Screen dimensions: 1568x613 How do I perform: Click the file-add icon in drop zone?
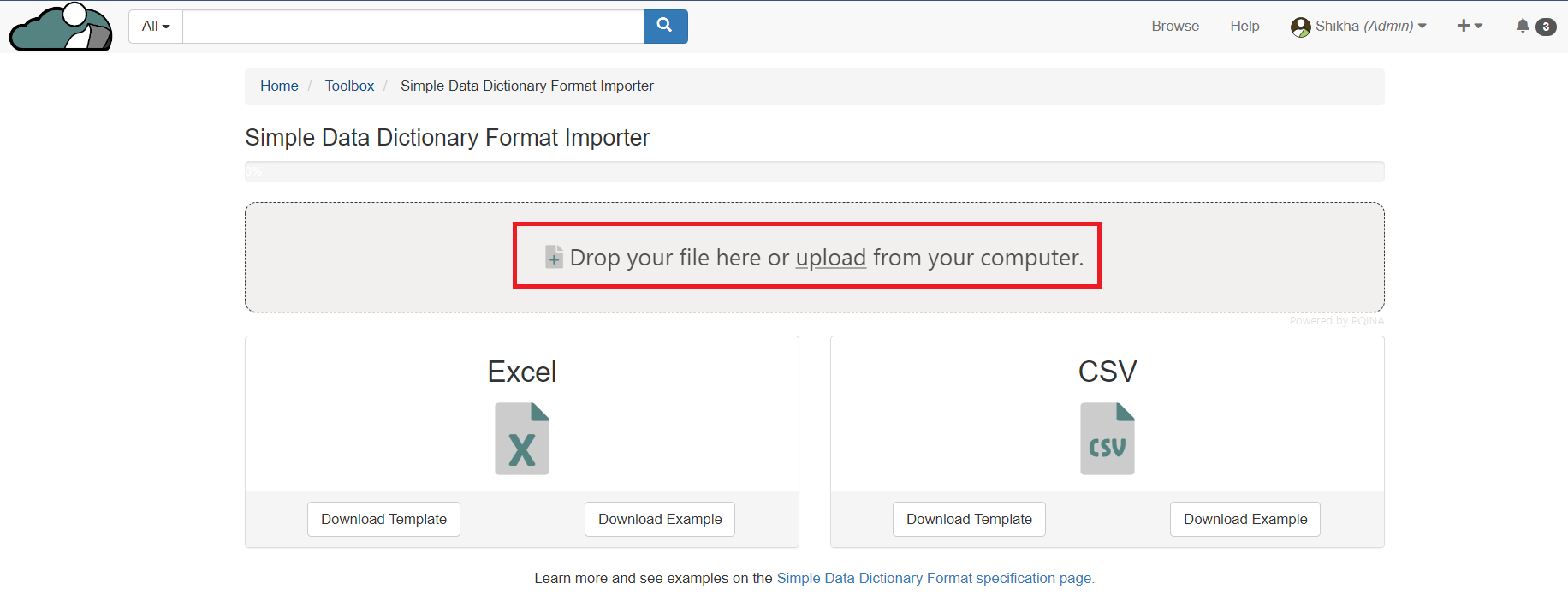(x=554, y=257)
